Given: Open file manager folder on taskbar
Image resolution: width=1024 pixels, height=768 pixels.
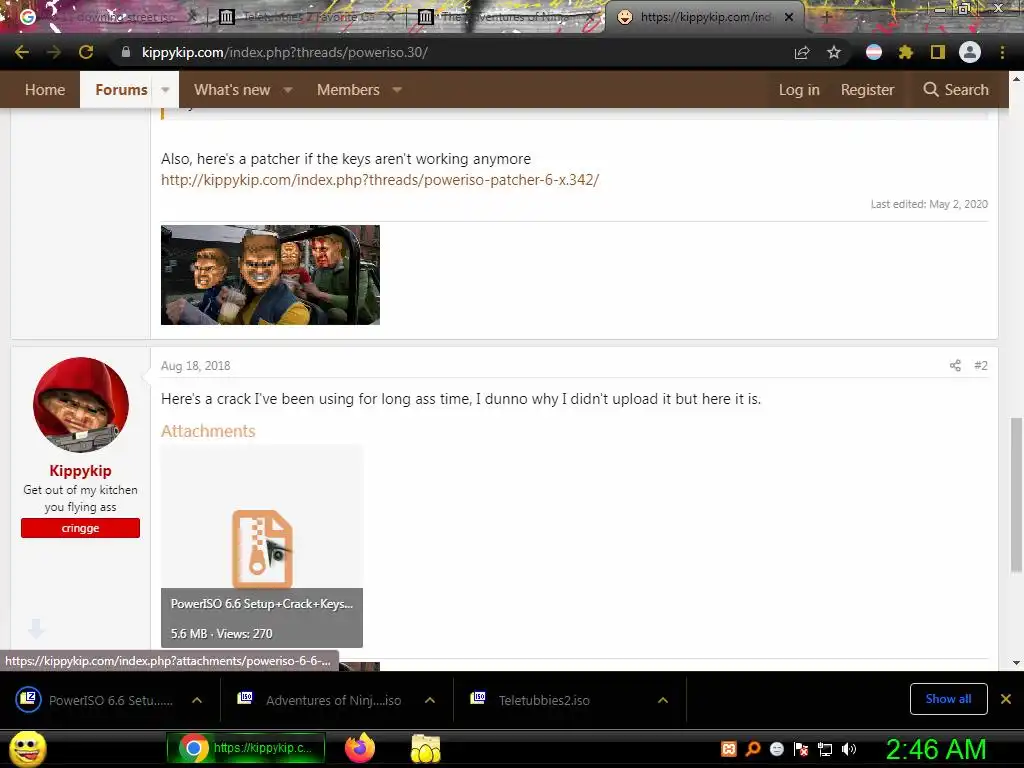Looking at the screenshot, I should coord(426,748).
